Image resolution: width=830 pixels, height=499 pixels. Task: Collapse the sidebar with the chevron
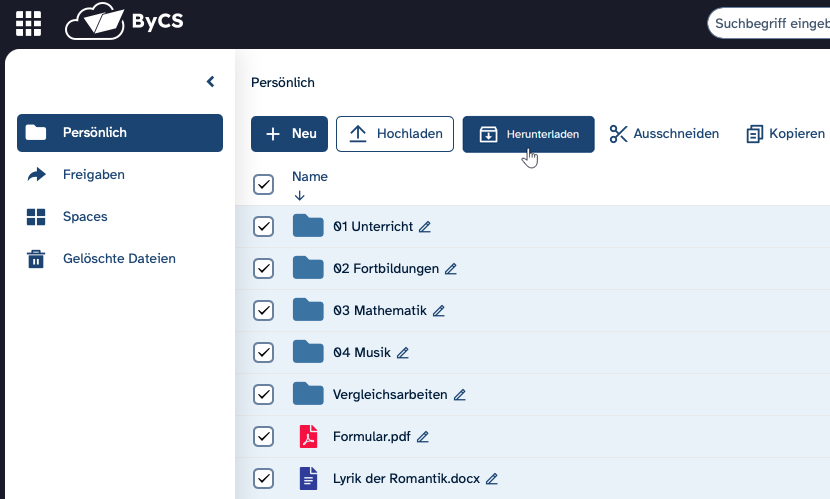[x=210, y=82]
